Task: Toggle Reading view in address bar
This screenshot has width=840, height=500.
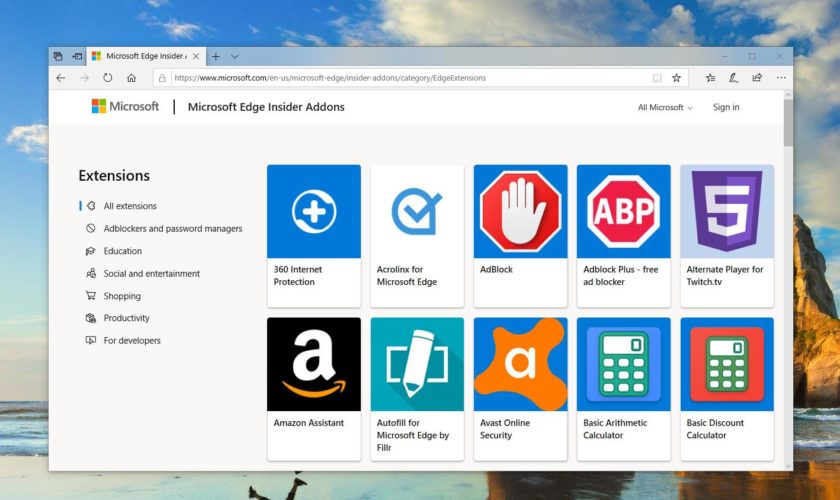Action: (657, 78)
